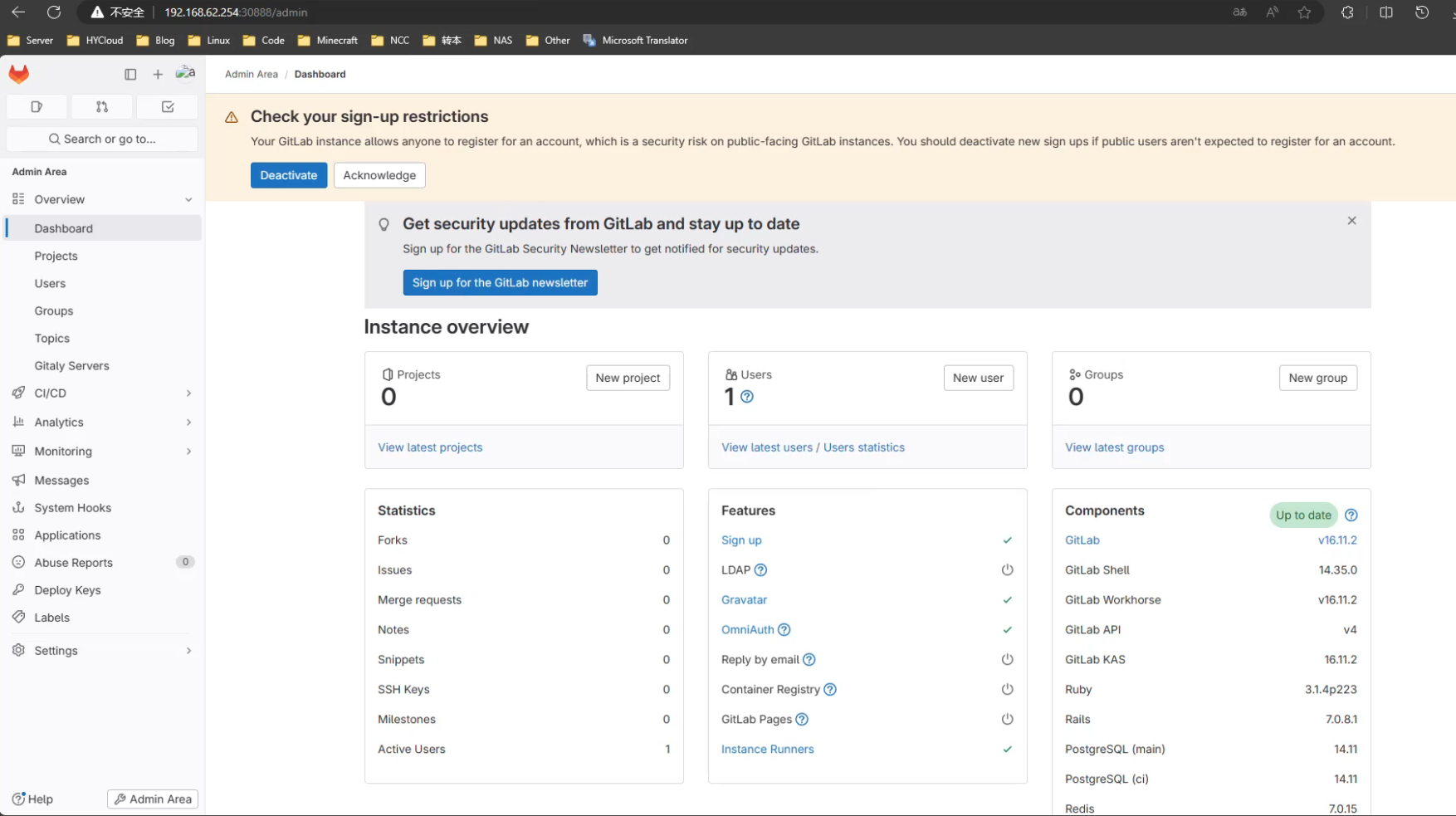This screenshot has height=816, width=1456.
Task: Open the to-do list icon
Action: tap(168, 106)
